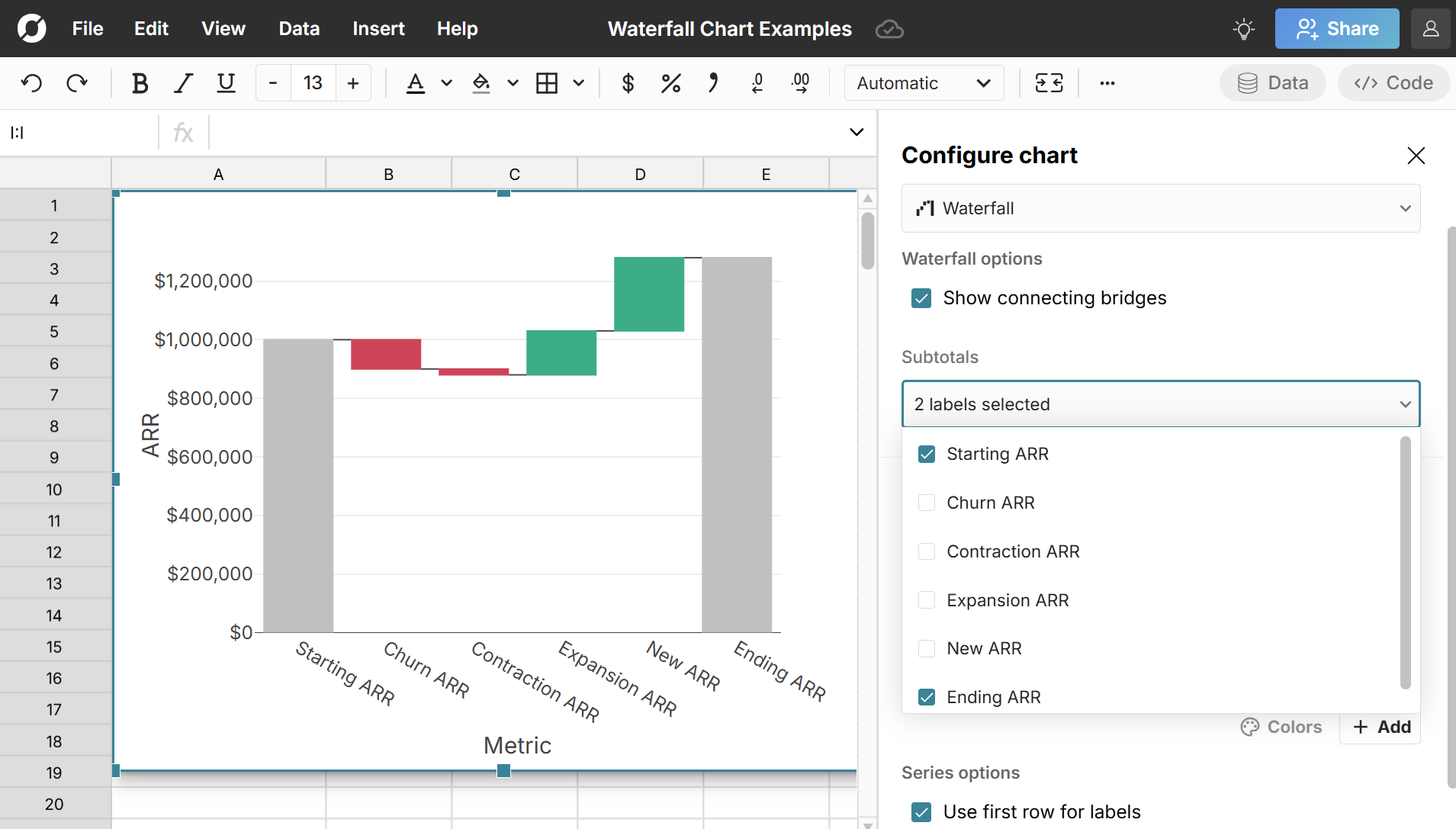This screenshot has height=829, width=1456.
Task: Format cells as currency
Action: tap(628, 83)
